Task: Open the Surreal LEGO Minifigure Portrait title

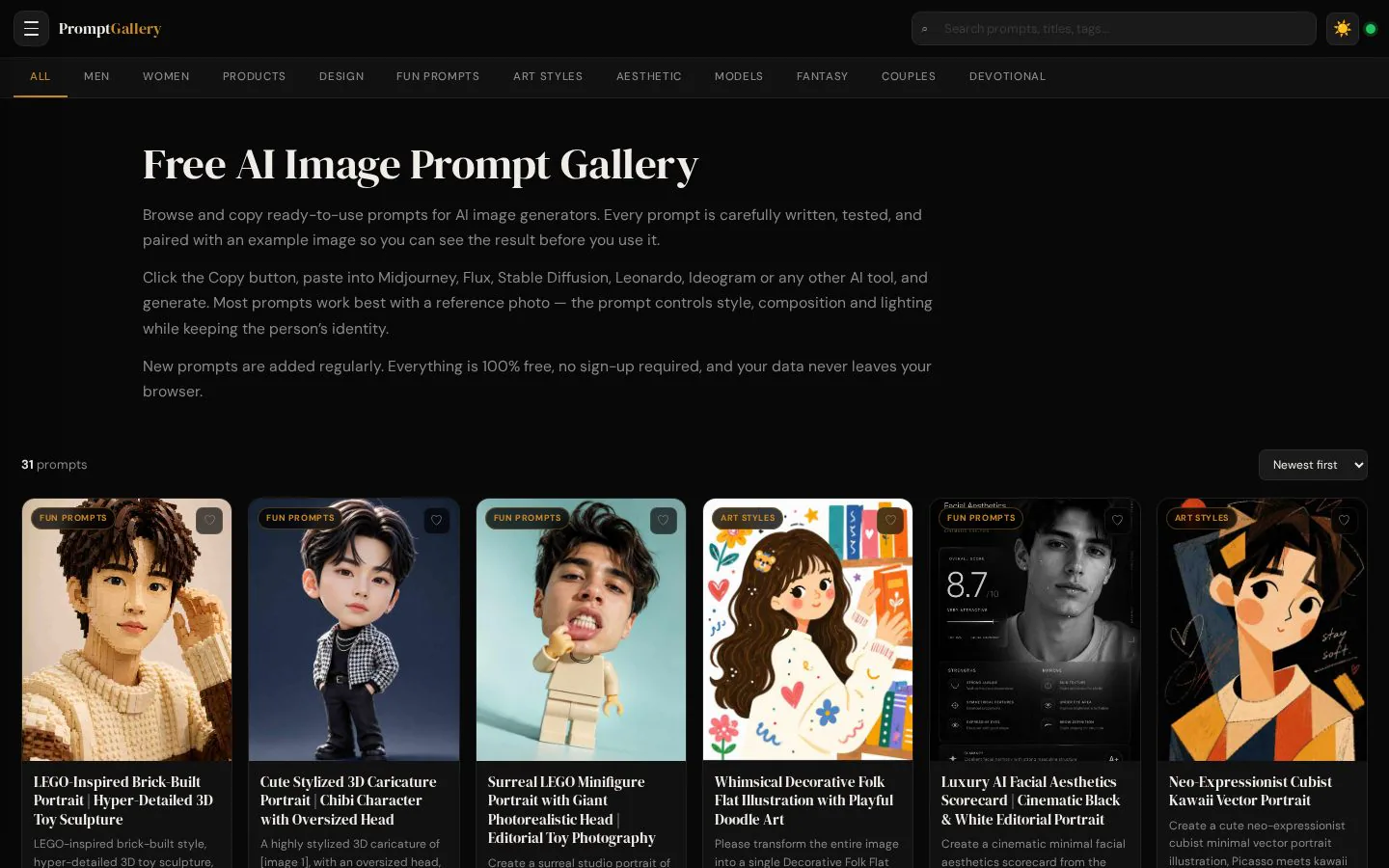Action: pyautogui.click(x=572, y=810)
